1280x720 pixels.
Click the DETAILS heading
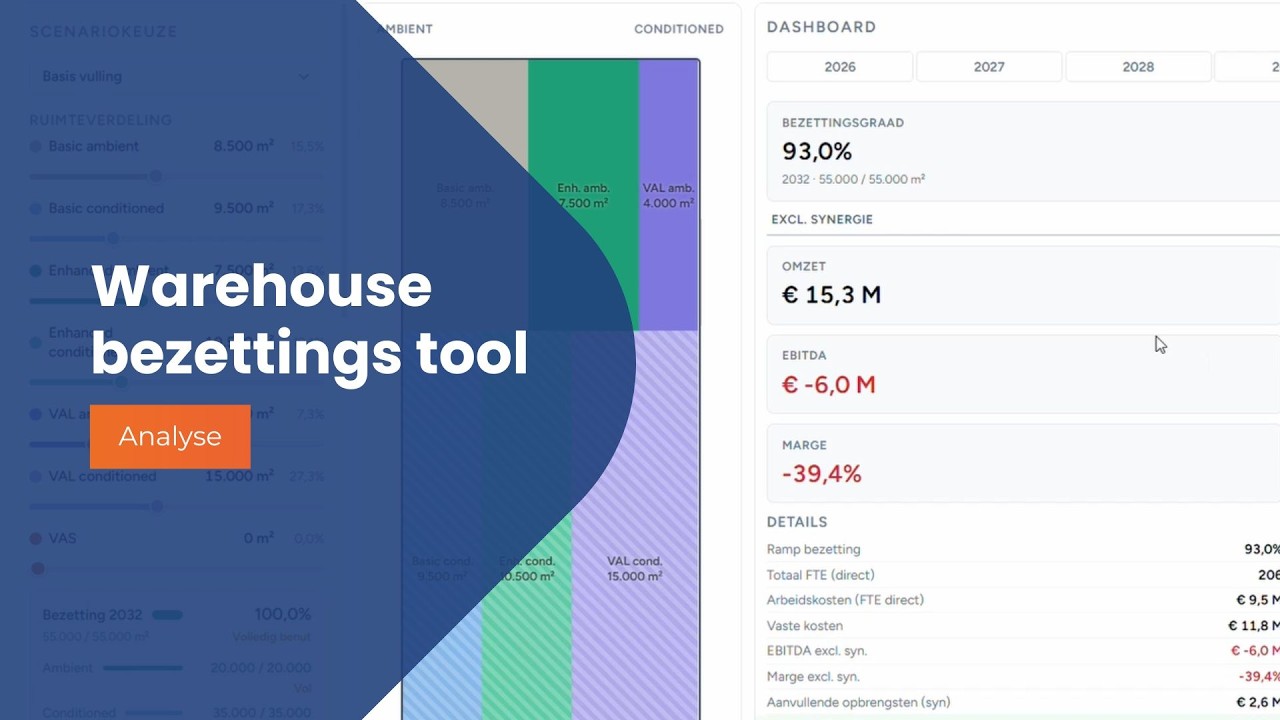797,522
